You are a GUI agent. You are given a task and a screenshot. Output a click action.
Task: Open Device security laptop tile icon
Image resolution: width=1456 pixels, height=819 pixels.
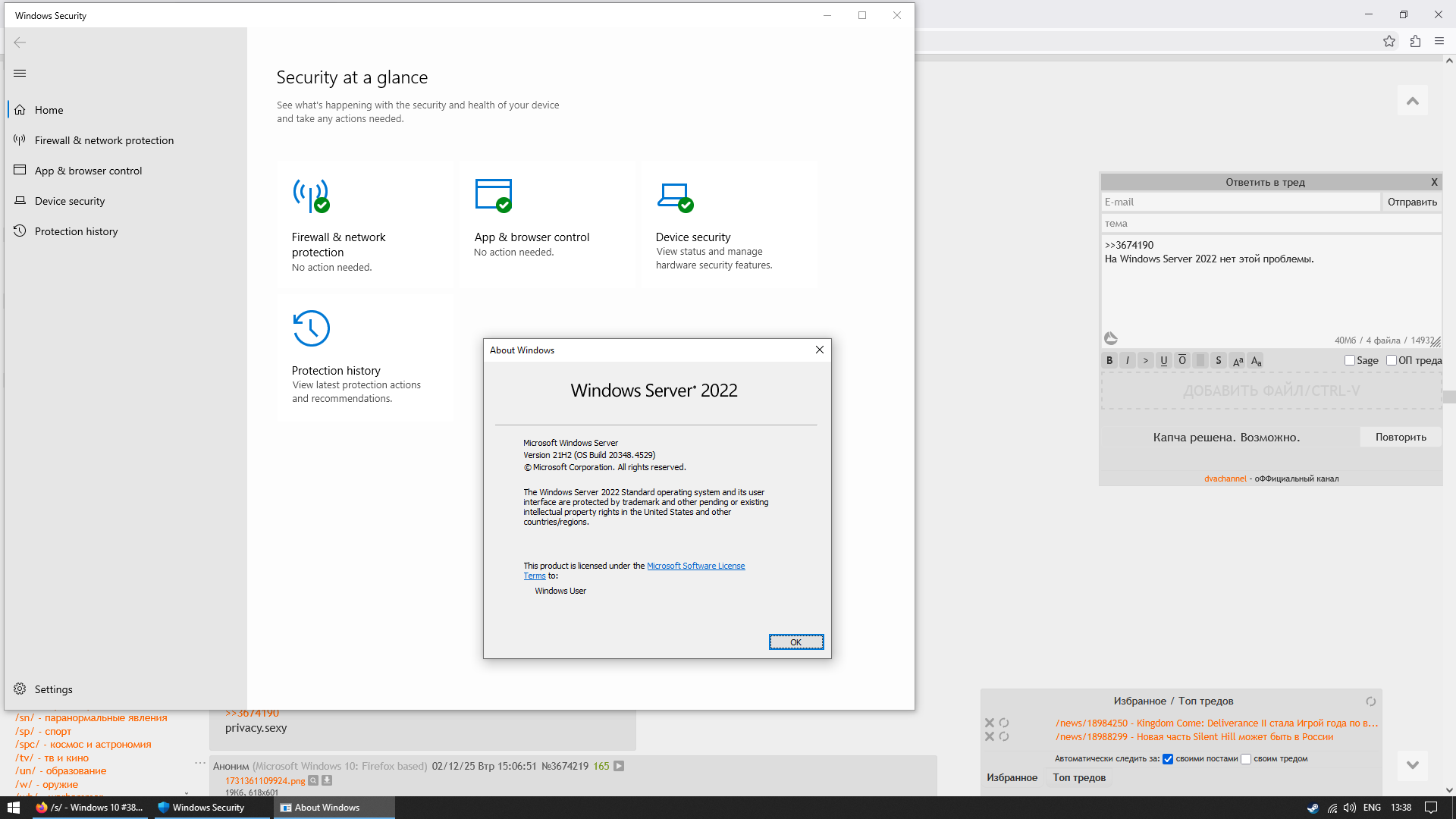(675, 196)
